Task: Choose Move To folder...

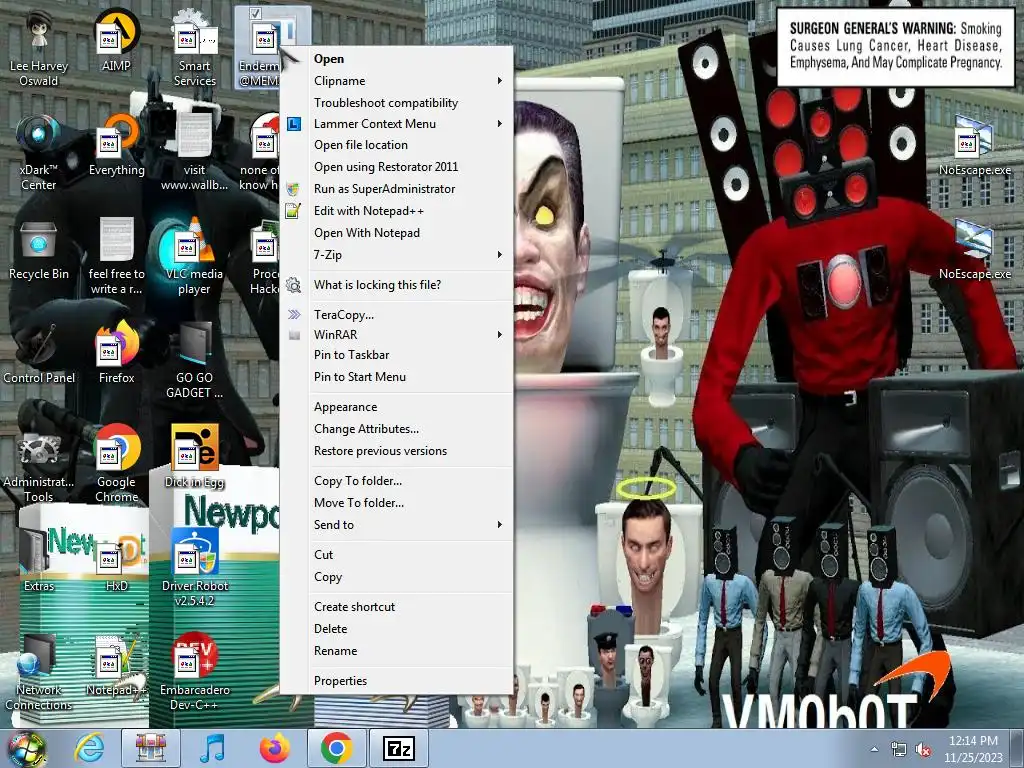Action: [x=397, y=503]
